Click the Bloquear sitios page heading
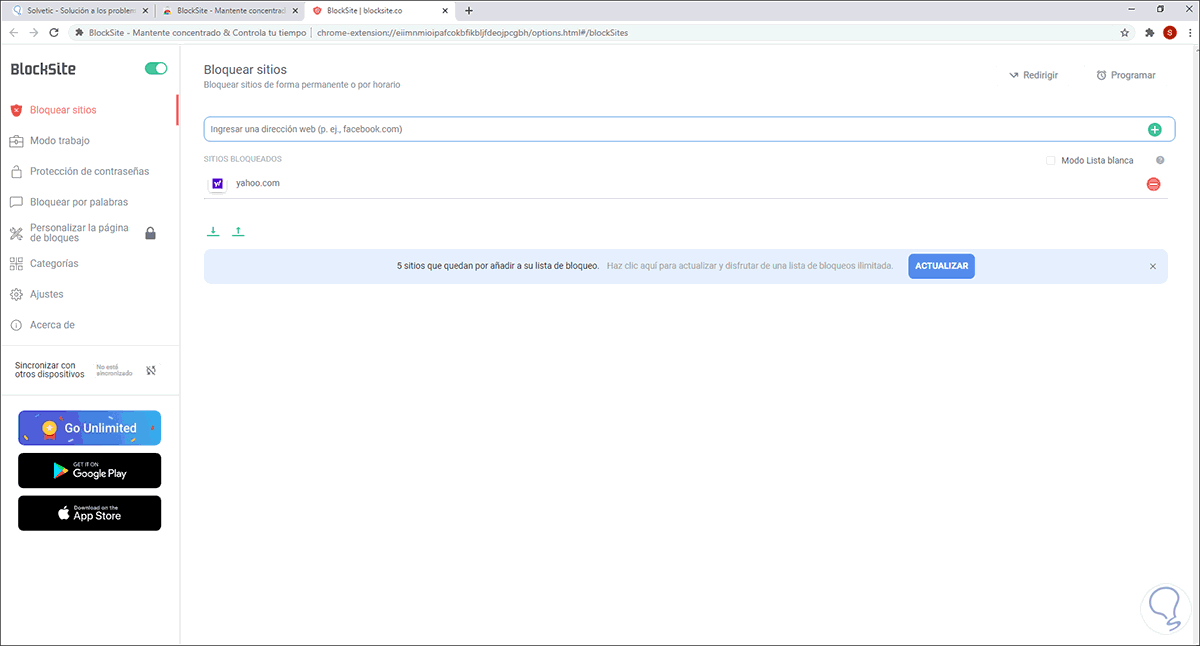Image resolution: width=1200 pixels, height=646 pixels. 245,70
